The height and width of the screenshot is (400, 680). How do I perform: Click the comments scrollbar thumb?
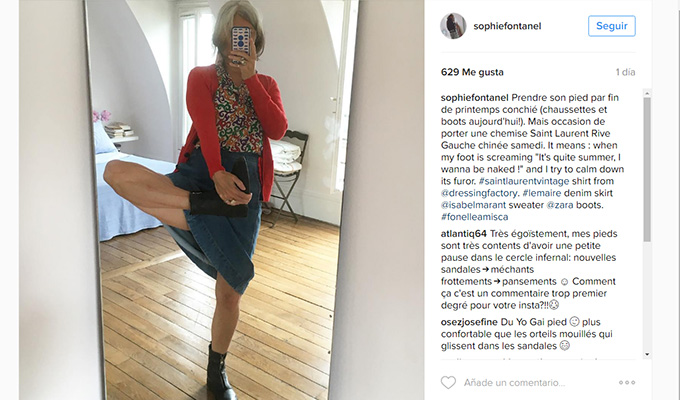coord(647,169)
